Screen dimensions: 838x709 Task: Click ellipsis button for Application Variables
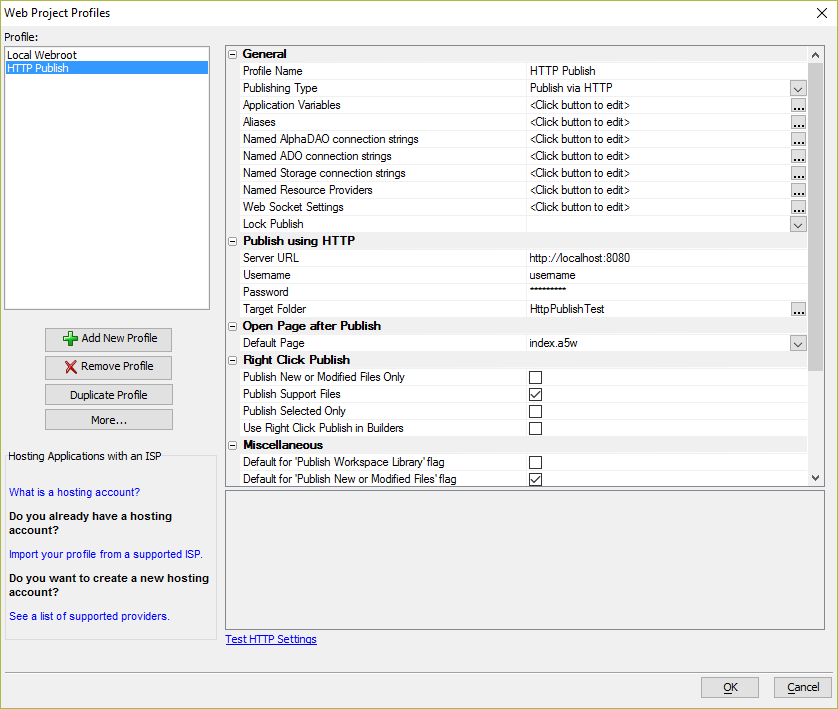pos(798,106)
